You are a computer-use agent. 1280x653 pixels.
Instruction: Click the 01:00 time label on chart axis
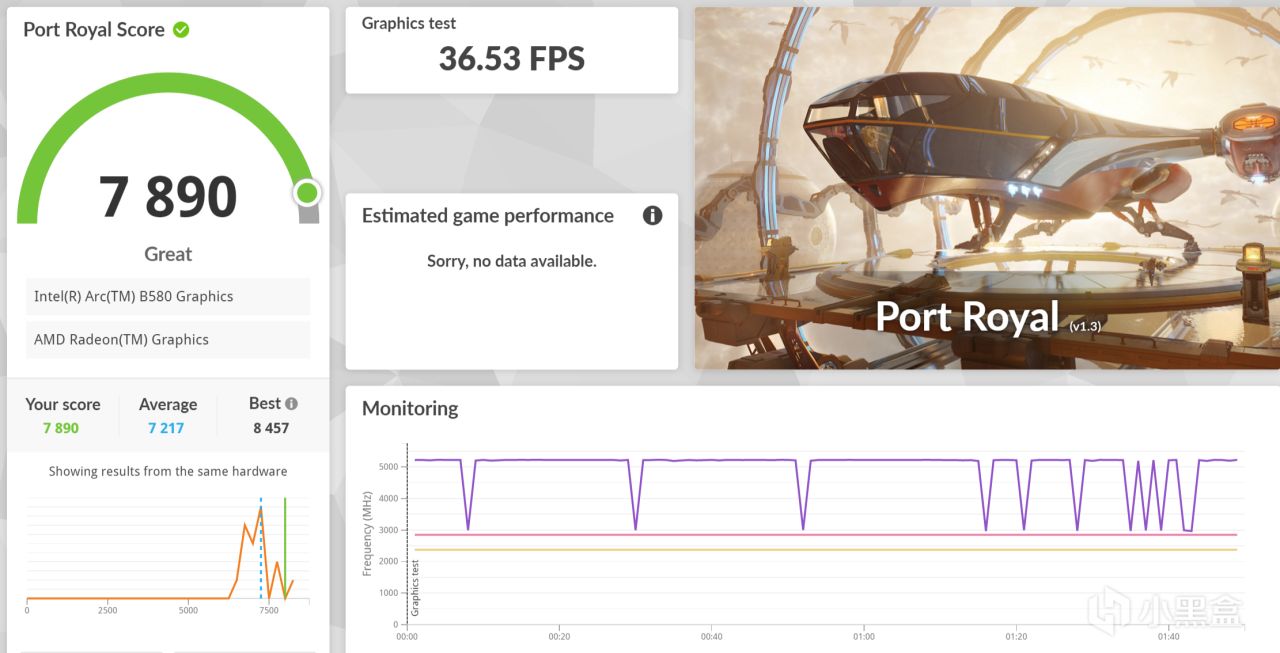[x=864, y=636]
